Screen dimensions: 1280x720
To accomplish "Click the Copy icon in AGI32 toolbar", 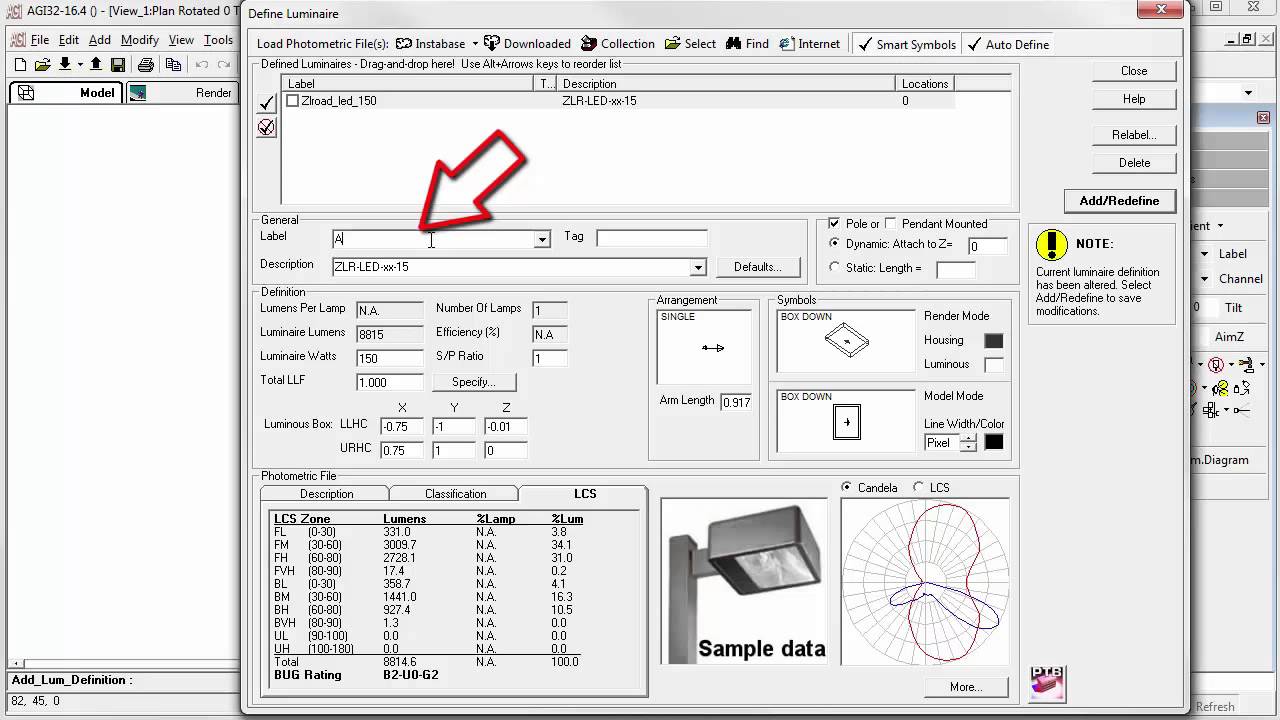I will tap(174, 65).
